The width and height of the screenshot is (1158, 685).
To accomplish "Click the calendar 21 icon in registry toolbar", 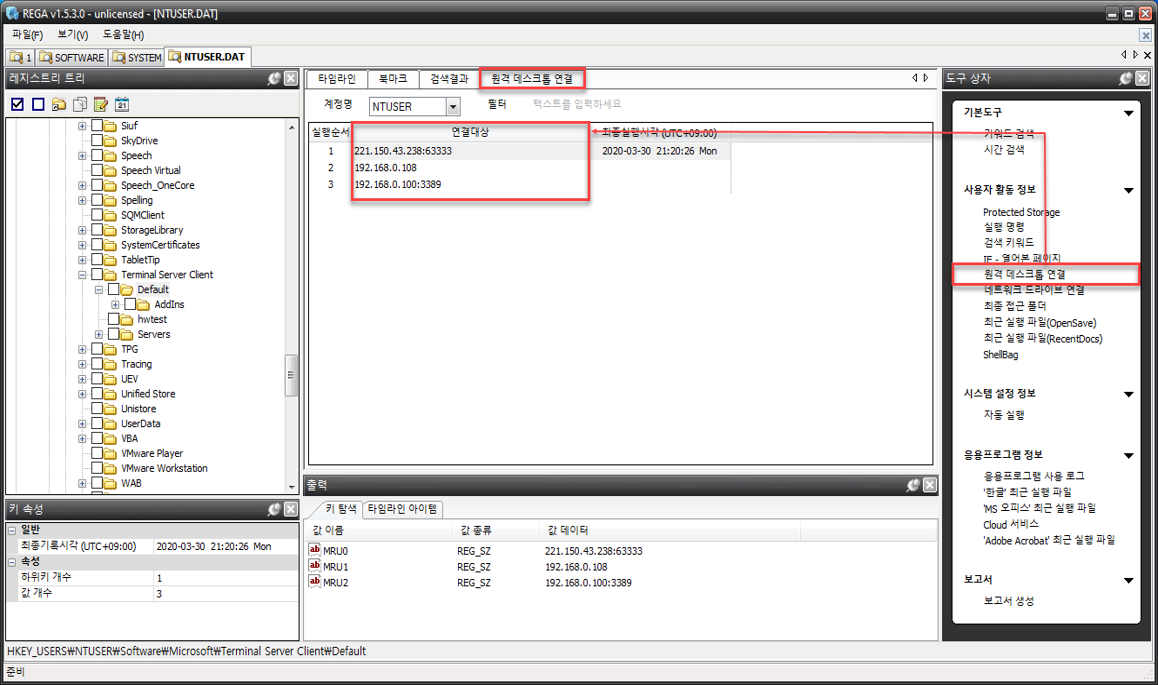I will tap(122, 104).
